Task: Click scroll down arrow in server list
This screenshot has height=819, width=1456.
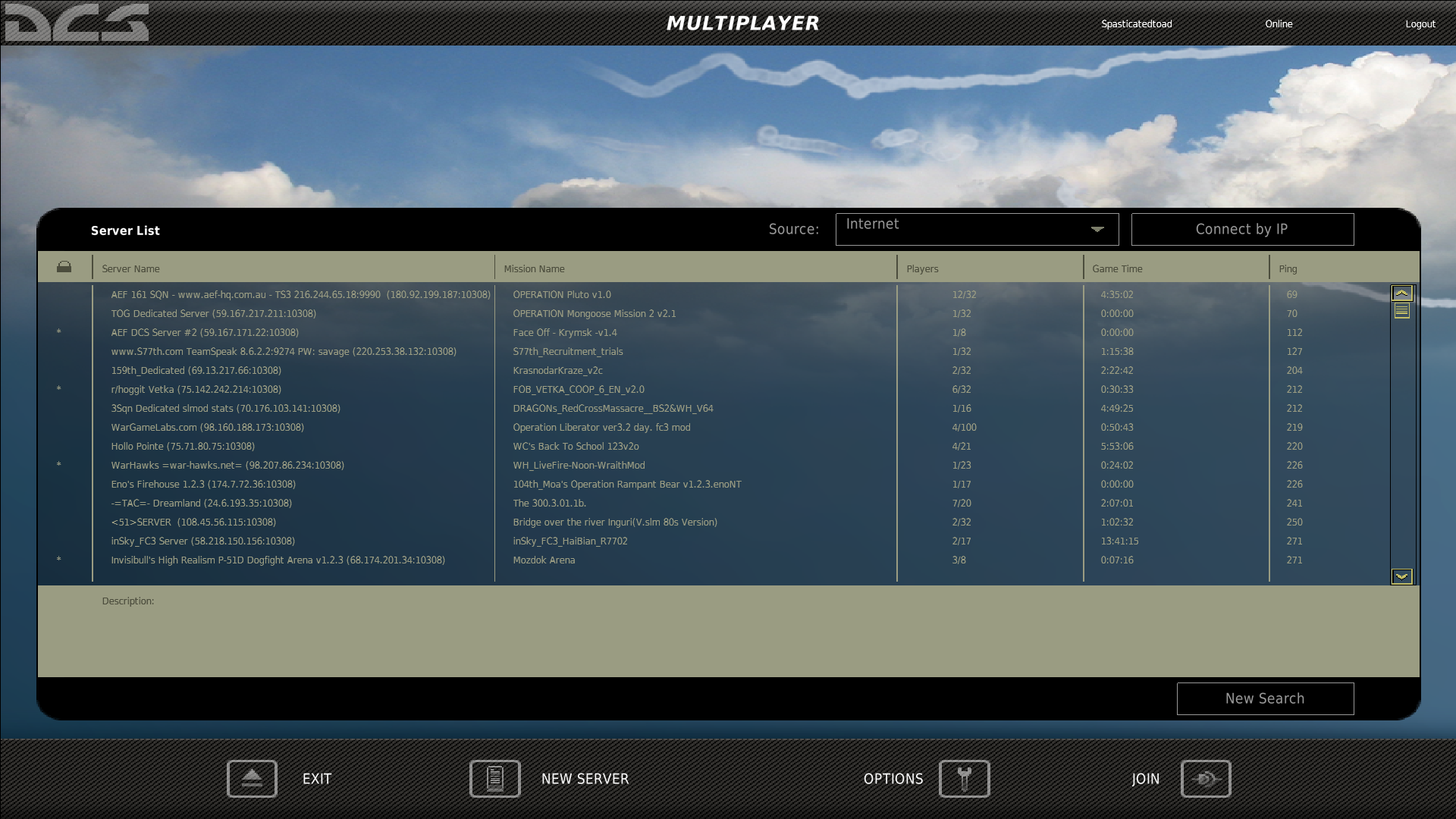Action: click(1401, 576)
